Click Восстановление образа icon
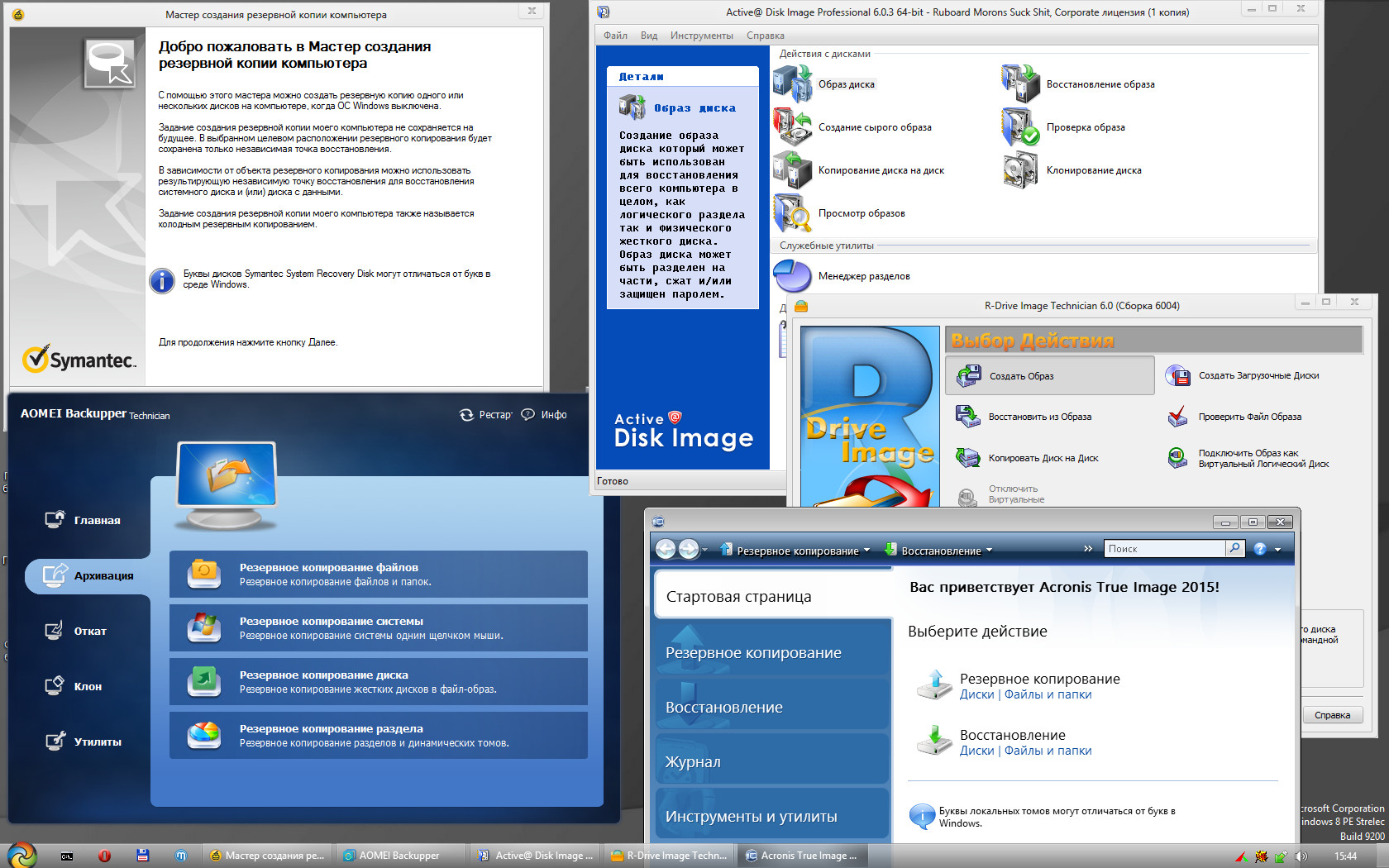The image size is (1389, 868). [1020, 83]
